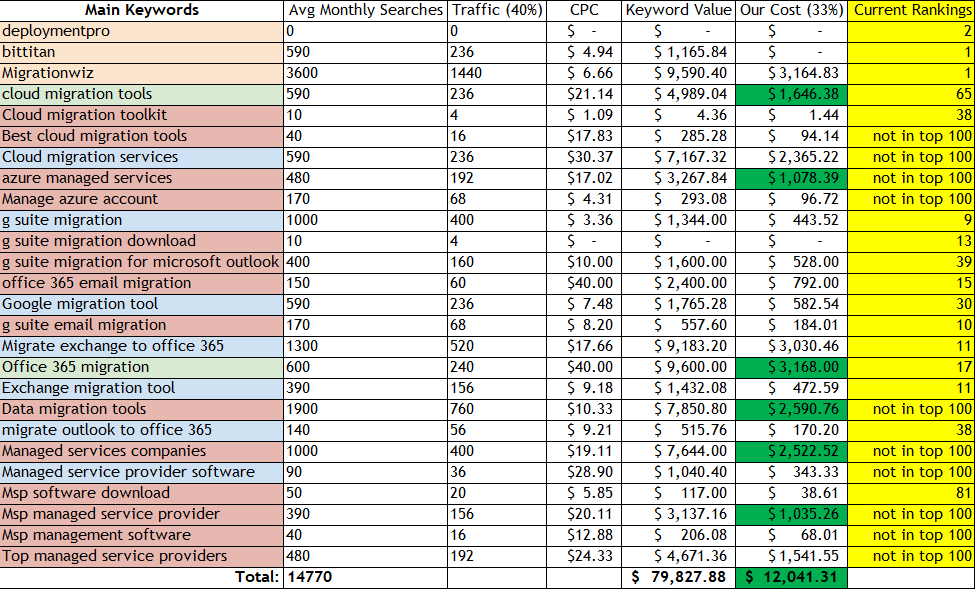This screenshot has height=589, width=975.
Task: Click the 'Data migration tools' cell
Action: point(142,409)
